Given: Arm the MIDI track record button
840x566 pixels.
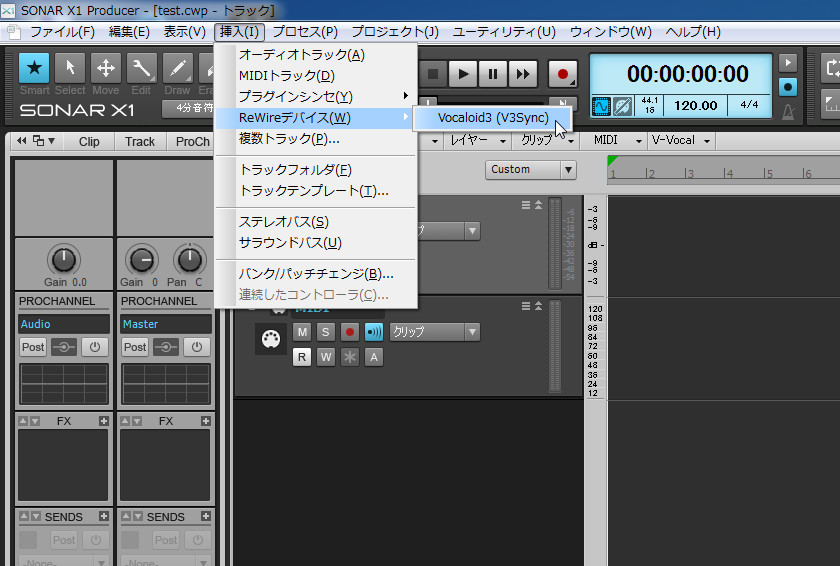Looking at the screenshot, I should click(x=350, y=332).
